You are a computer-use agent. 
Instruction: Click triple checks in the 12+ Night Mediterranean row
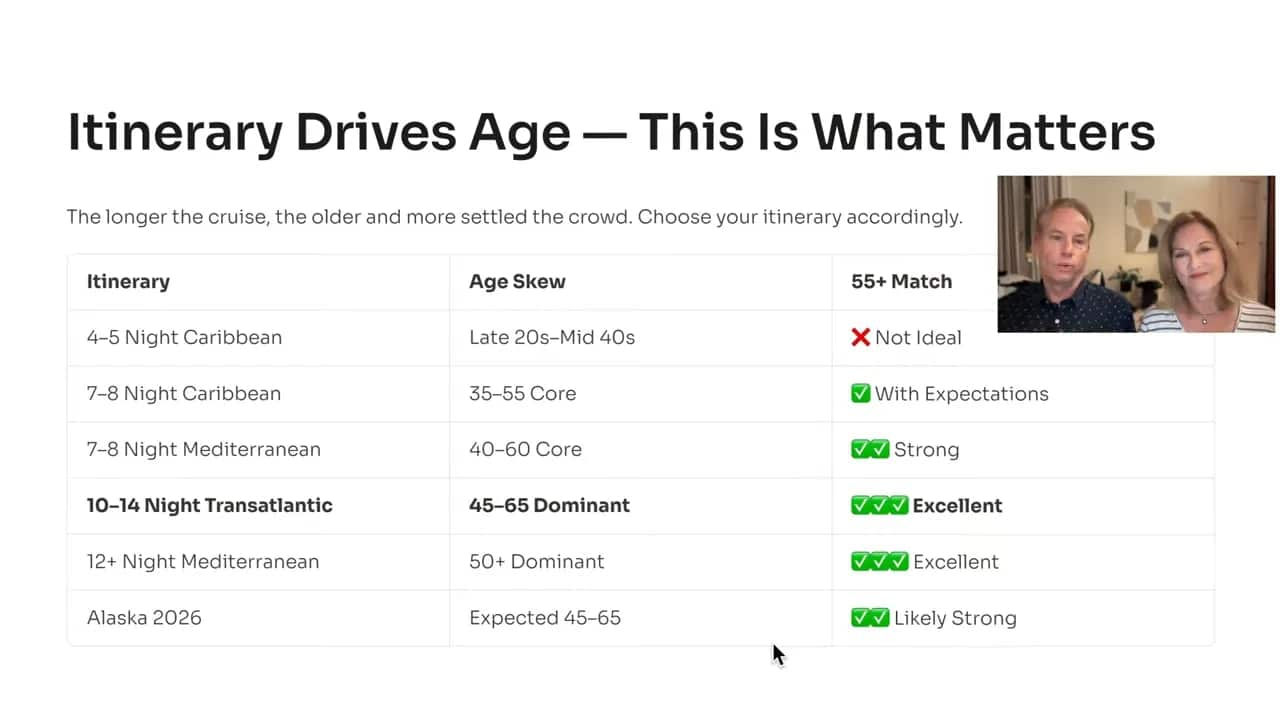[x=880, y=562]
